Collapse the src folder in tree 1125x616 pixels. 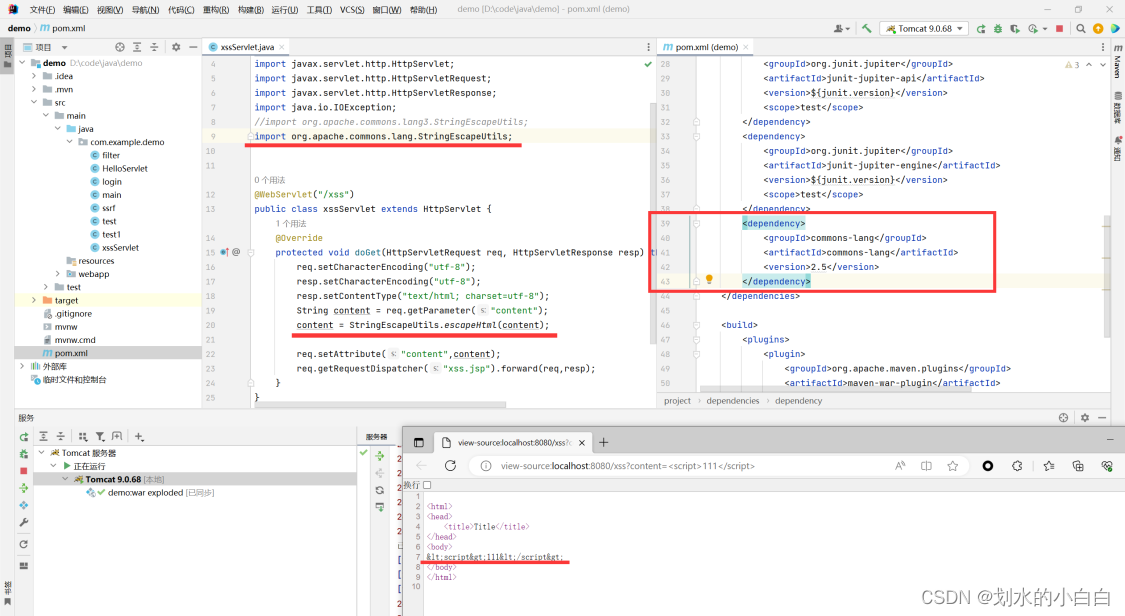click(x=34, y=103)
